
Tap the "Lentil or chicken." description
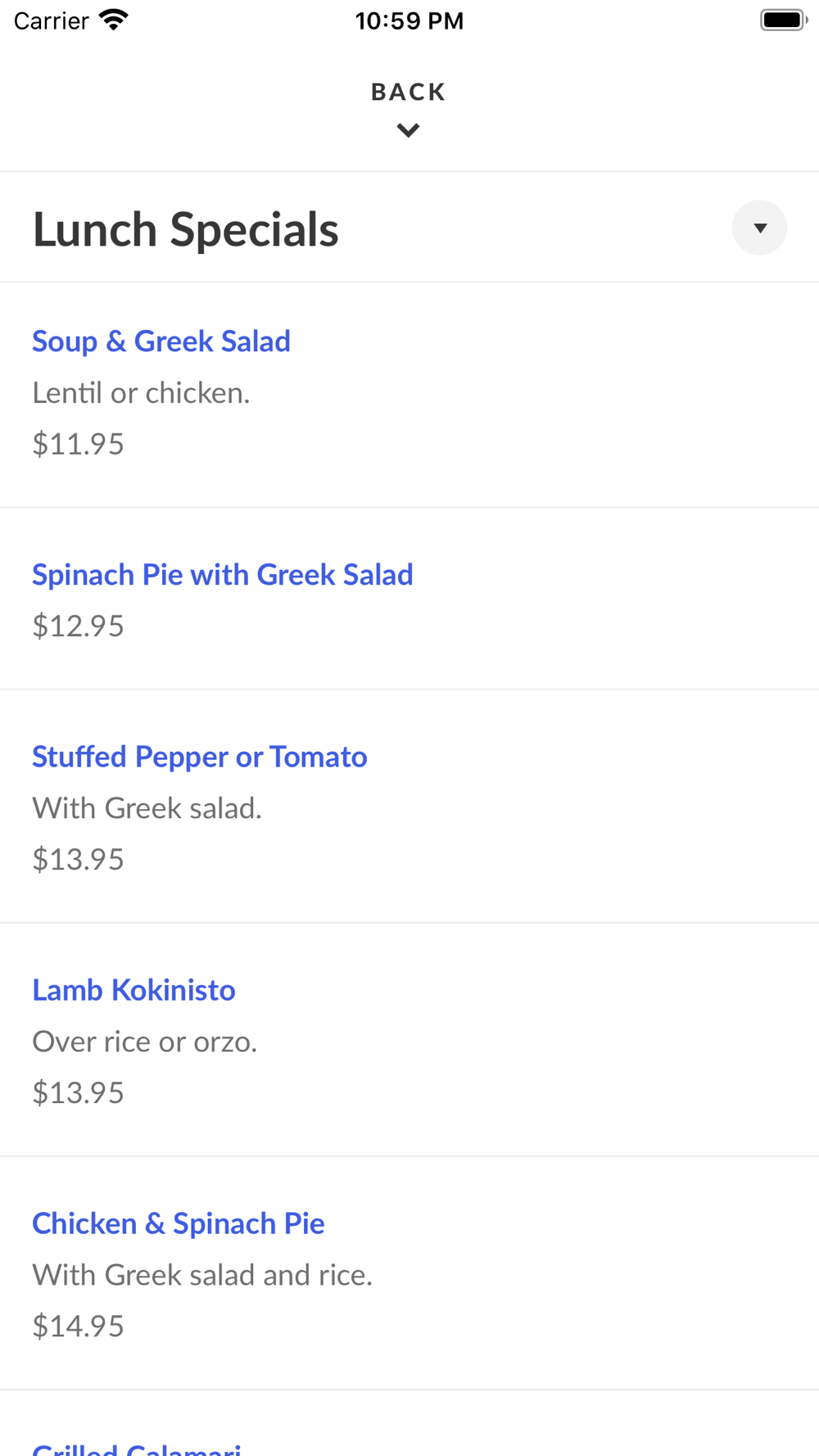tap(141, 393)
